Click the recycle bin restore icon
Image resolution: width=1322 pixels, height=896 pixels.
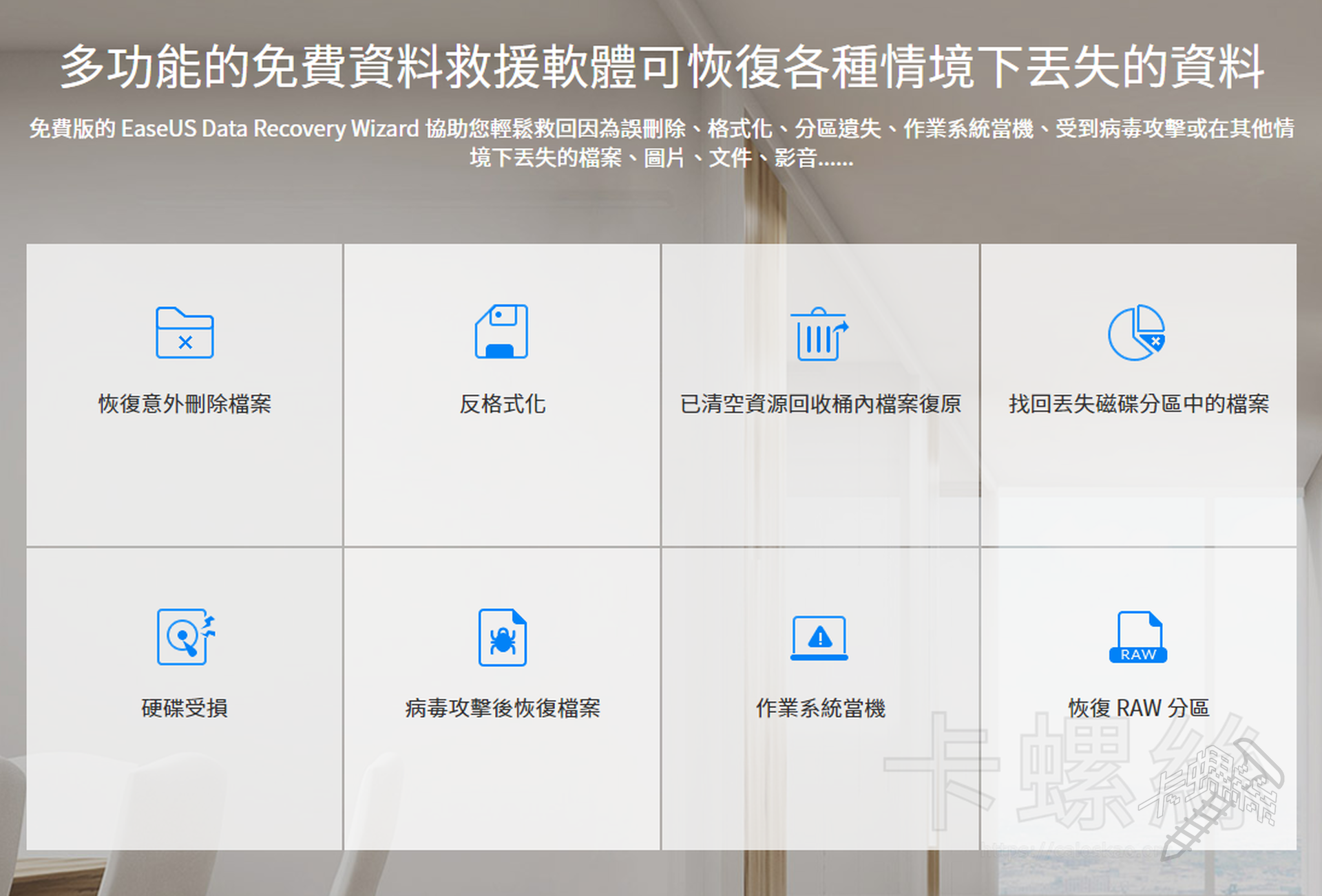pyautogui.click(x=819, y=334)
